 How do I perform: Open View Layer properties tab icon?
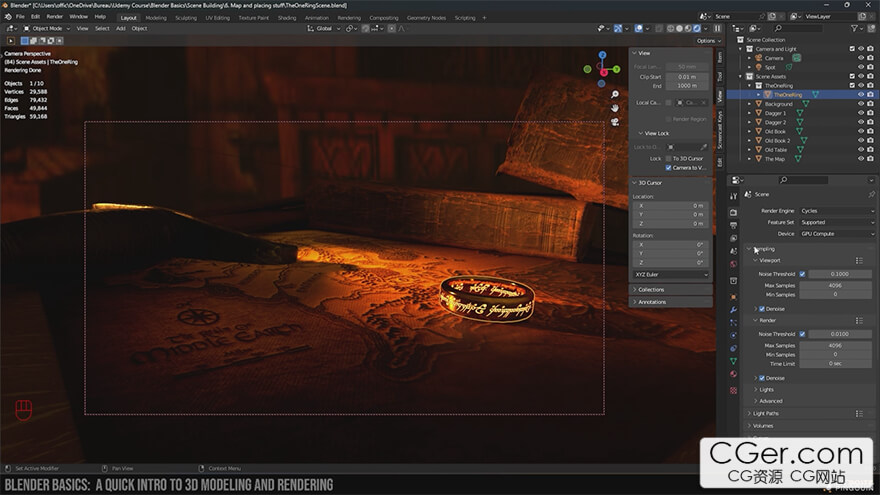(x=734, y=239)
